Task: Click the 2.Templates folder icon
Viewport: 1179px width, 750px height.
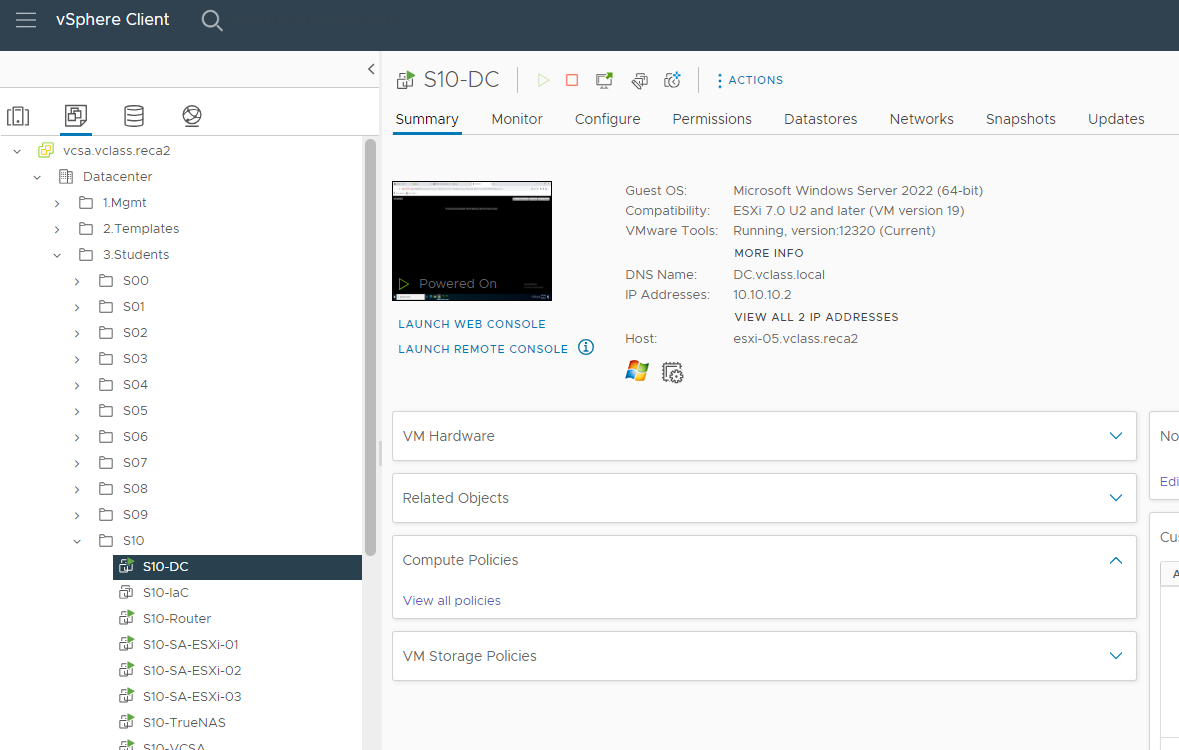Action: point(86,229)
